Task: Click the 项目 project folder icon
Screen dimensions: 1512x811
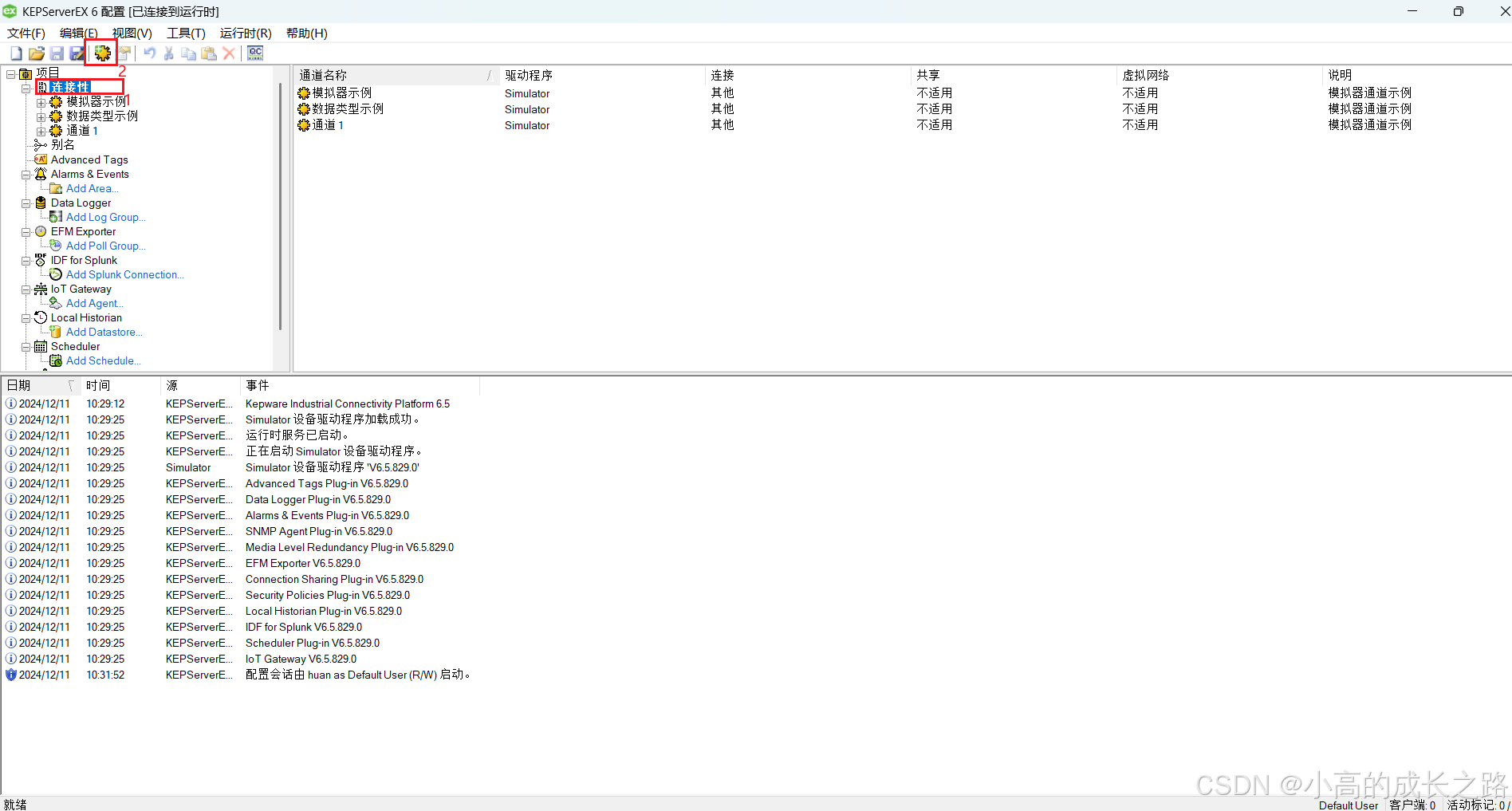Action: tap(26, 73)
